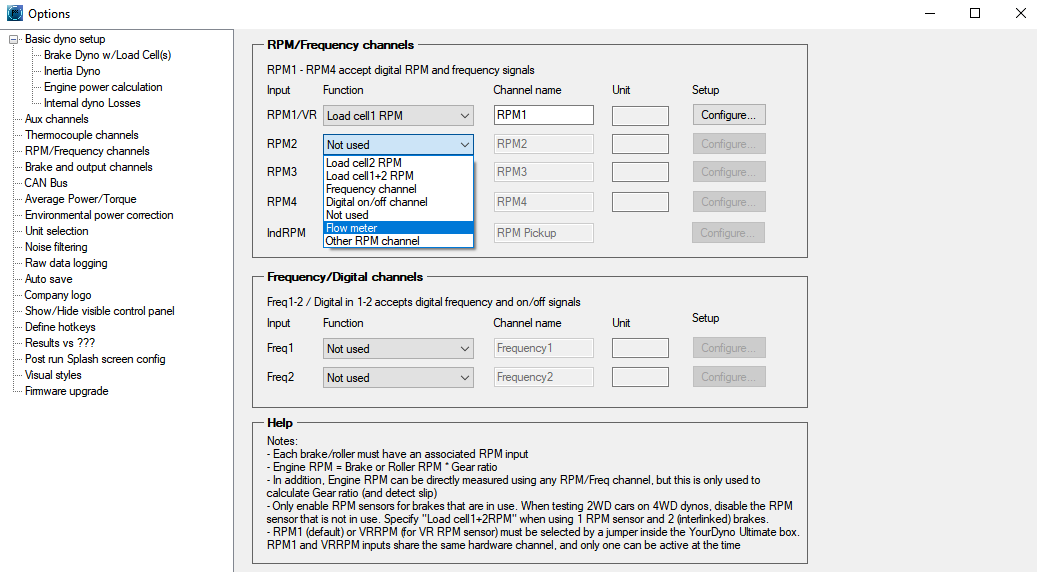Open Thermocouple channels page
This screenshot has height=572, width=1037.
82,135
